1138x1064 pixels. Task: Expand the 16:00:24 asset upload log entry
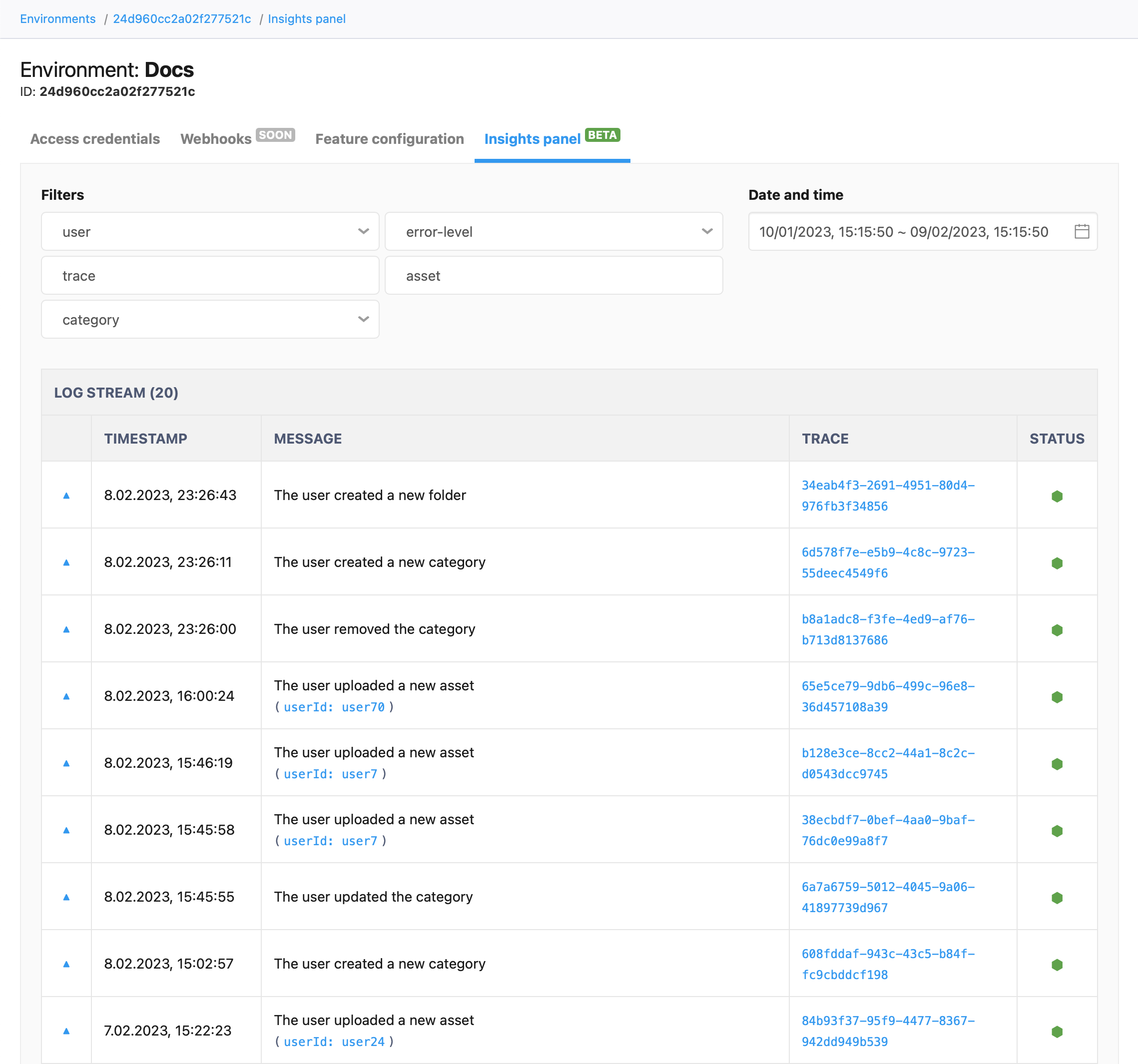(66, 696)
